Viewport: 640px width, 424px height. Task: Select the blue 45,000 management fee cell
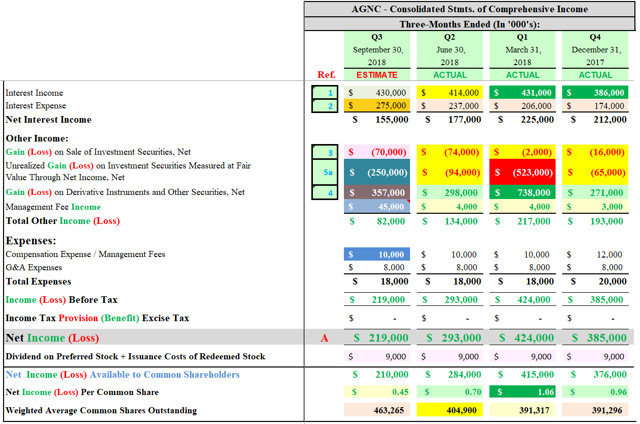[x=377, y=206]
